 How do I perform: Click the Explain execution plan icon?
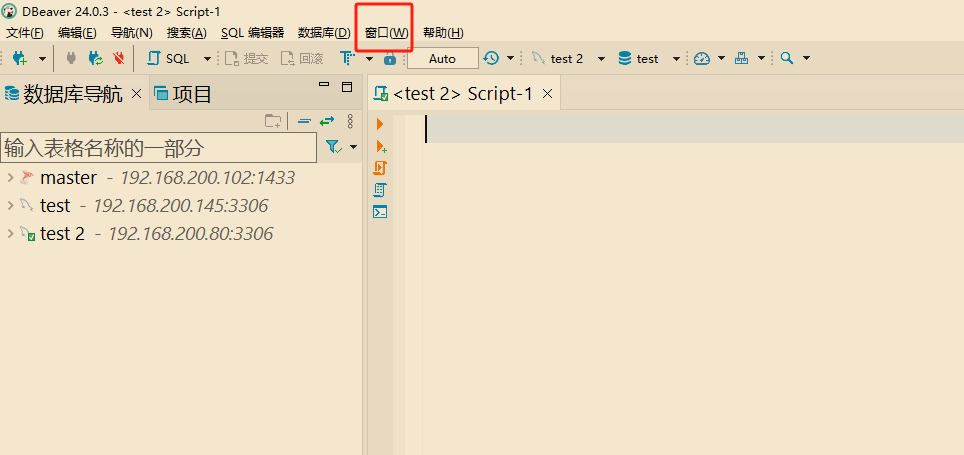380,190
